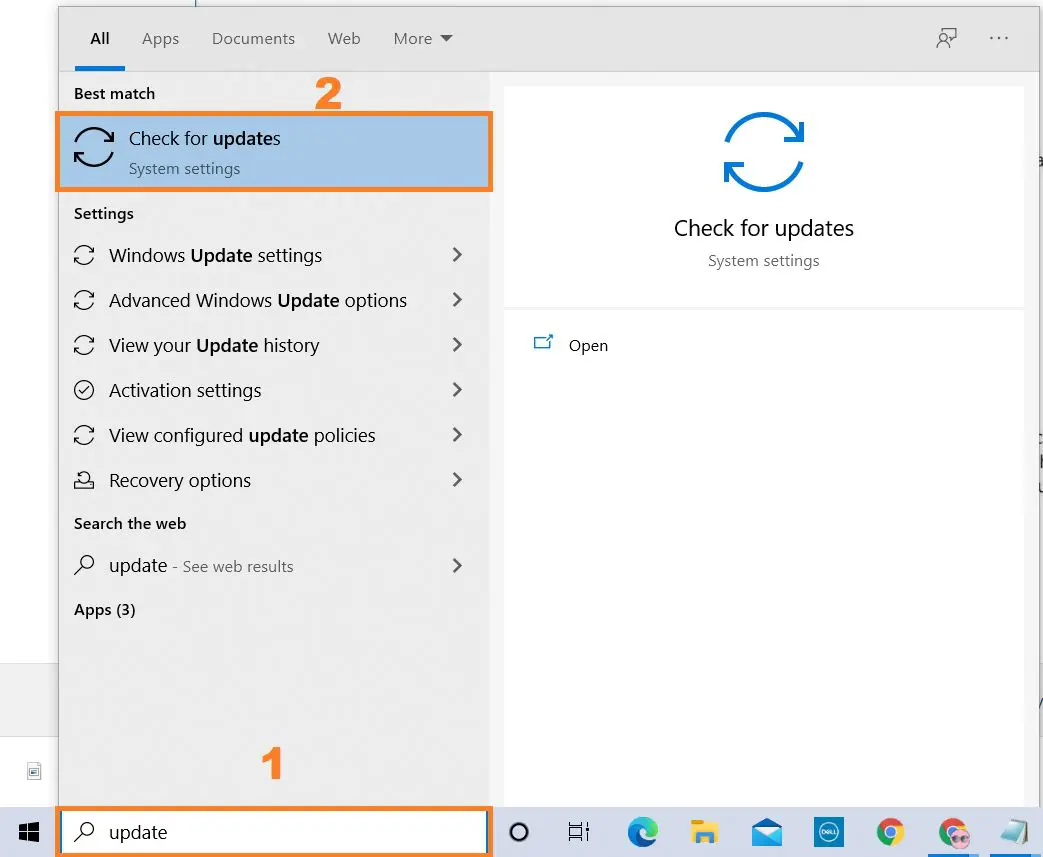Click the Windows Start button
Screen dimensions: 1043x857
(x=28, y=832)
